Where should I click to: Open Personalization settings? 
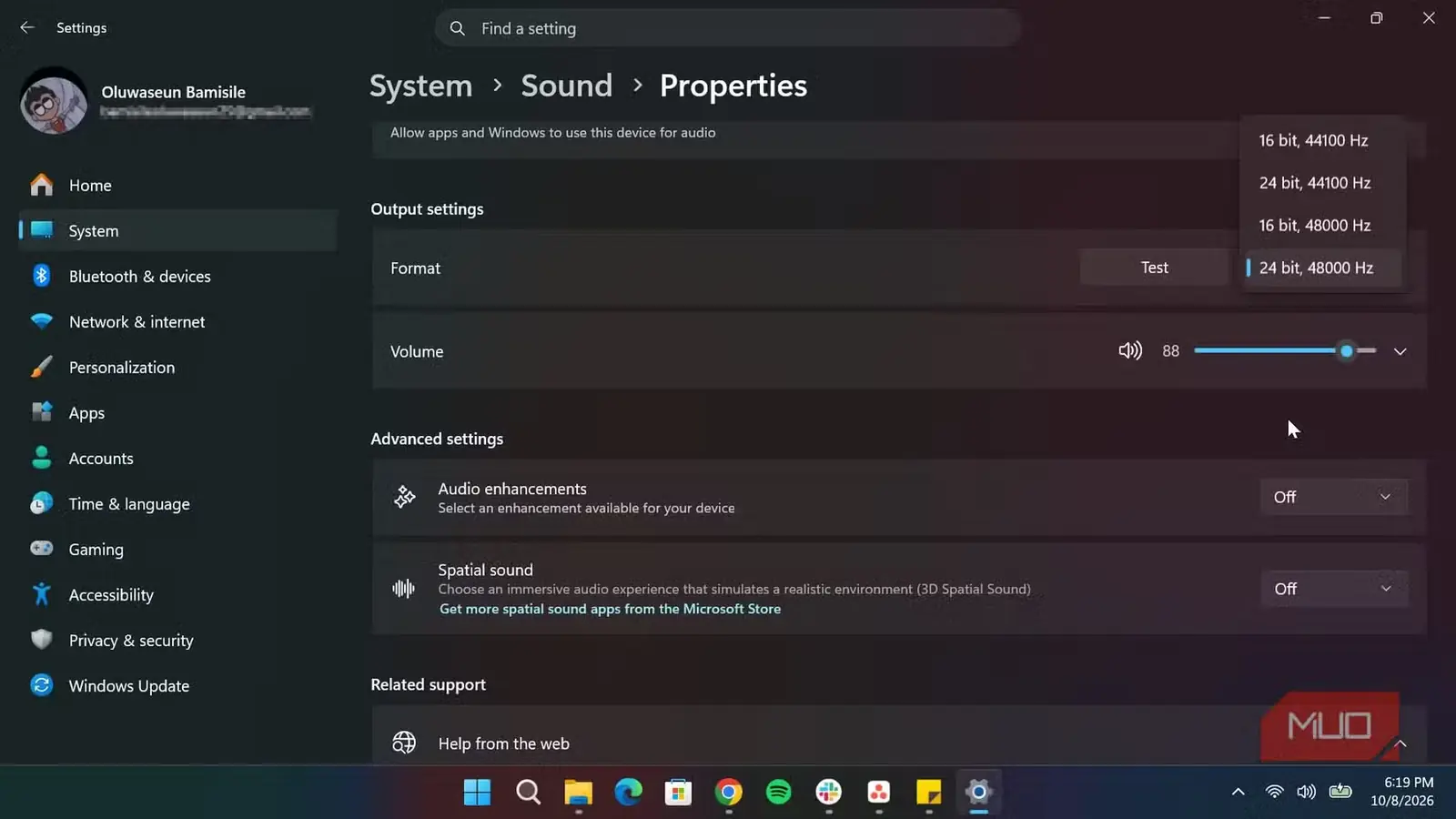point(178,368)
